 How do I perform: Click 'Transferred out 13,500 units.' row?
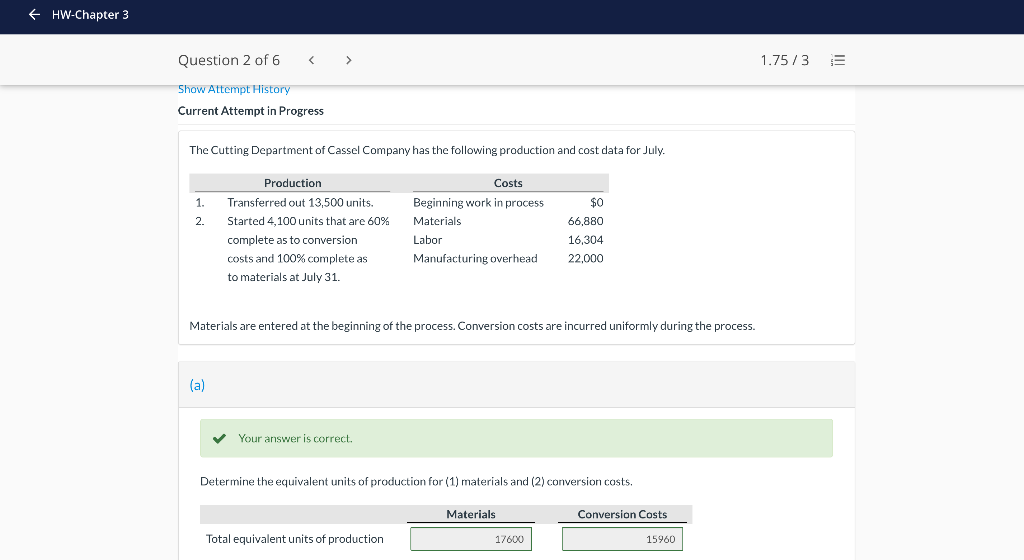click(x=300, y=202)
